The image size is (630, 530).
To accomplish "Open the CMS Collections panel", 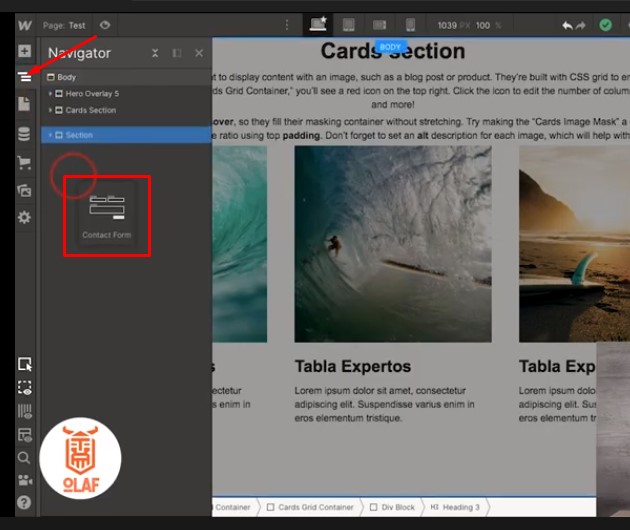I will click(24, 134).
